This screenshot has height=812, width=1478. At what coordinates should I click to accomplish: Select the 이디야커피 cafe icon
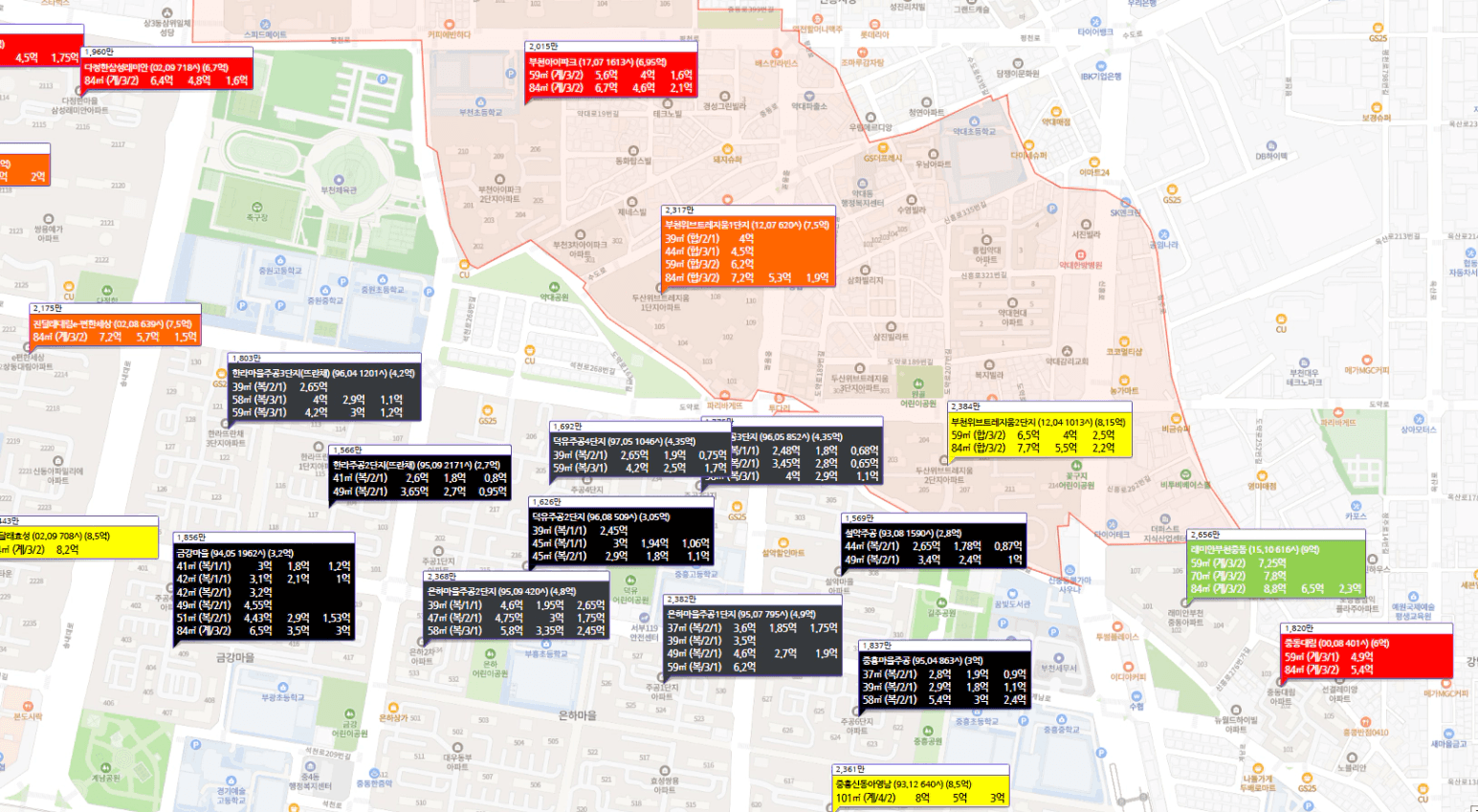(1129, 665)
